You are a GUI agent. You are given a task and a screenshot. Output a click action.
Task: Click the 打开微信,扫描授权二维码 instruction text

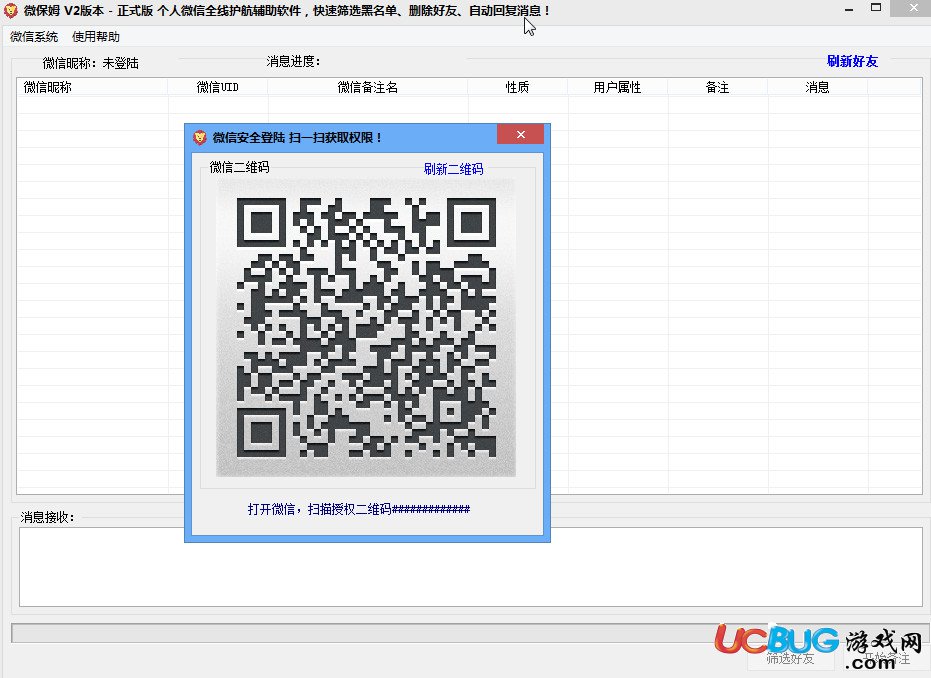359,509
